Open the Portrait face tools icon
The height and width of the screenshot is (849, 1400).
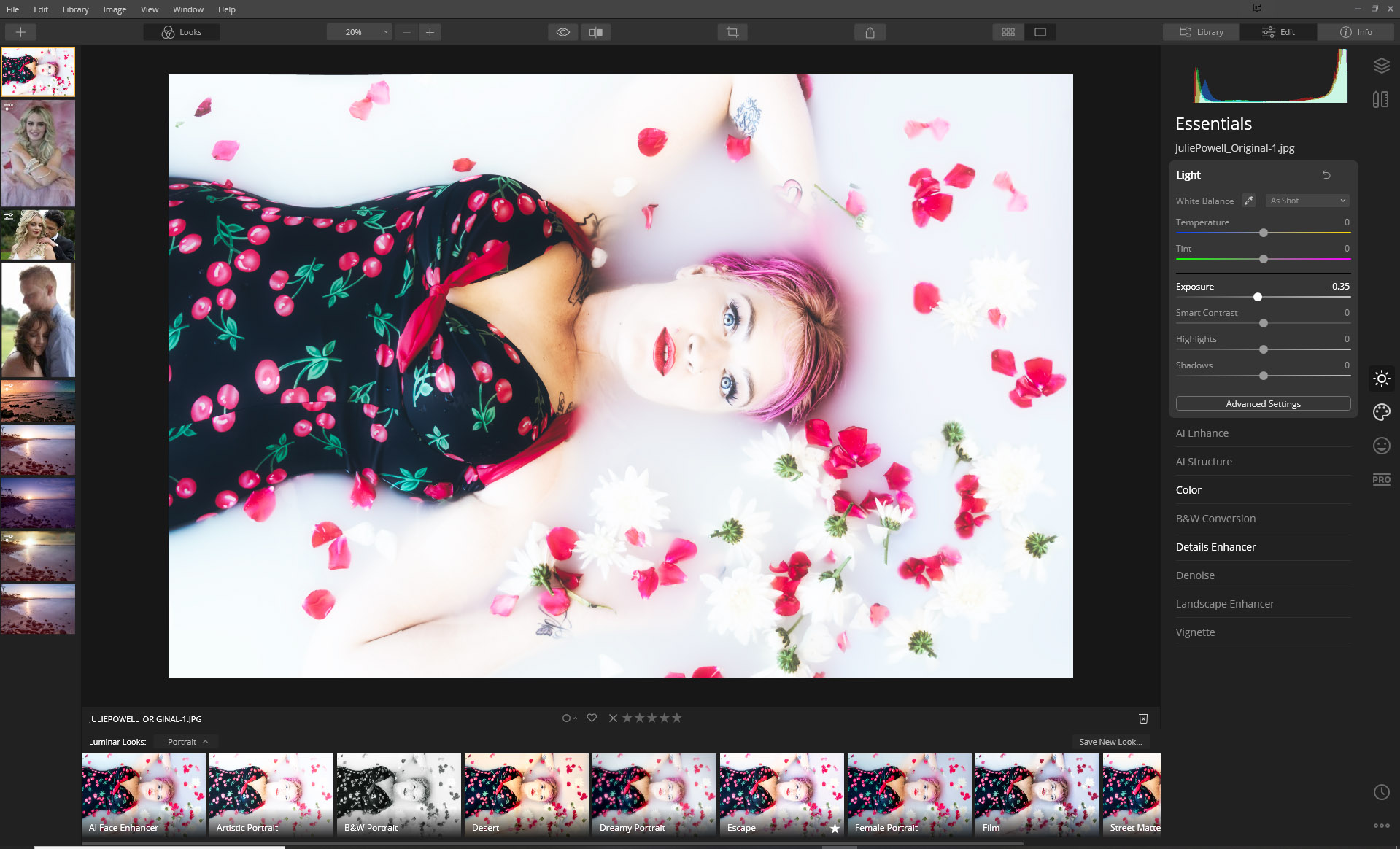1381,446
